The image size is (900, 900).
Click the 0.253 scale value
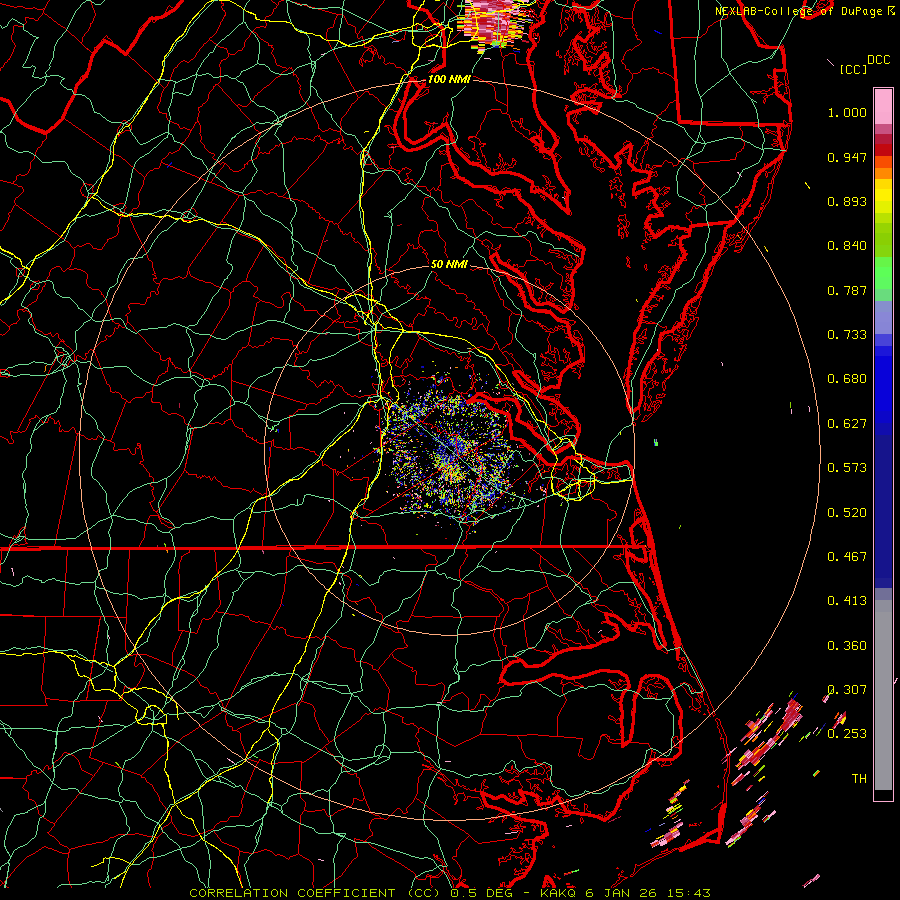pyautogui.click(x=847, y=734)
